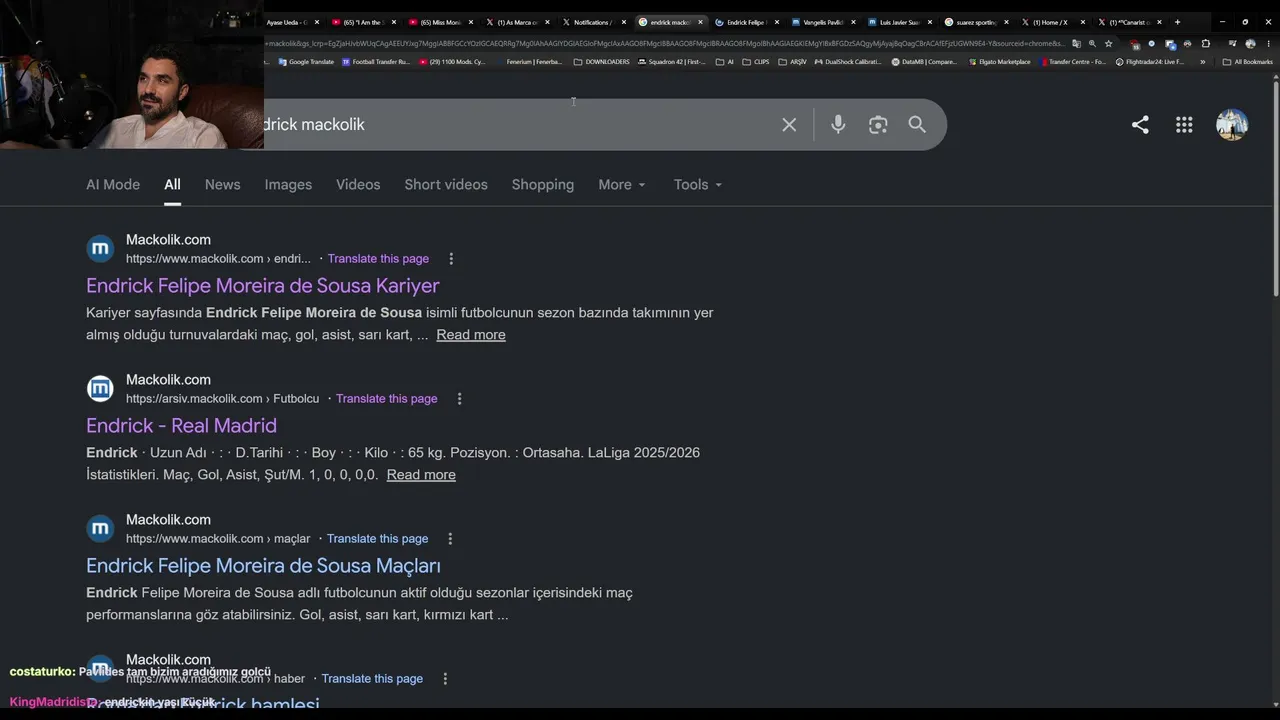Image resolution: width=1280 pixels, height=720 pixels.
Task: Close the 'suarez sporting' browser tab
Action: pos(1006,22)
